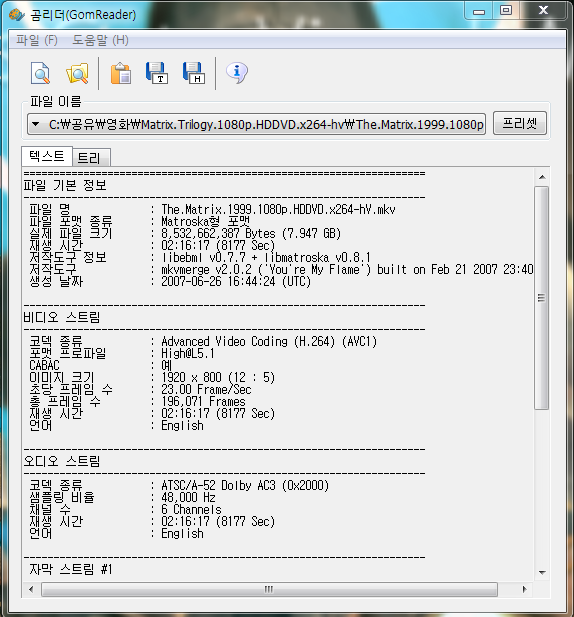Switch to the 텍스트 tab
The height and width of the screenshot is (617, 574).
pos(47,156)
